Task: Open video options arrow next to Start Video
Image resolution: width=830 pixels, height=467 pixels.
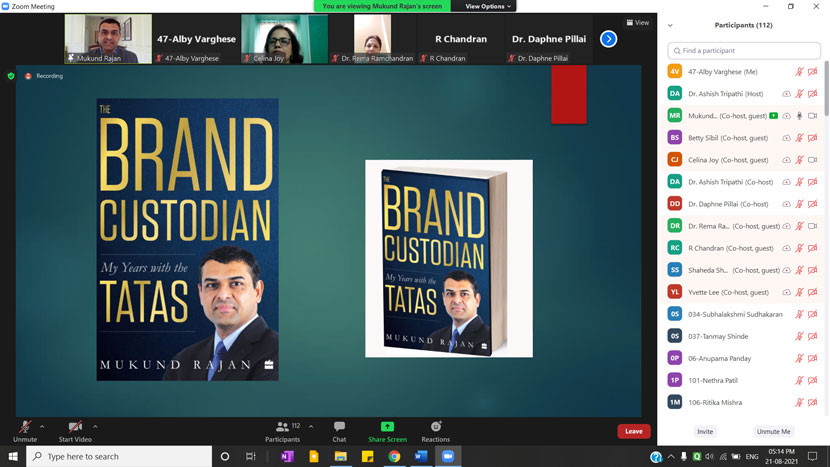Action: (95, 426)
